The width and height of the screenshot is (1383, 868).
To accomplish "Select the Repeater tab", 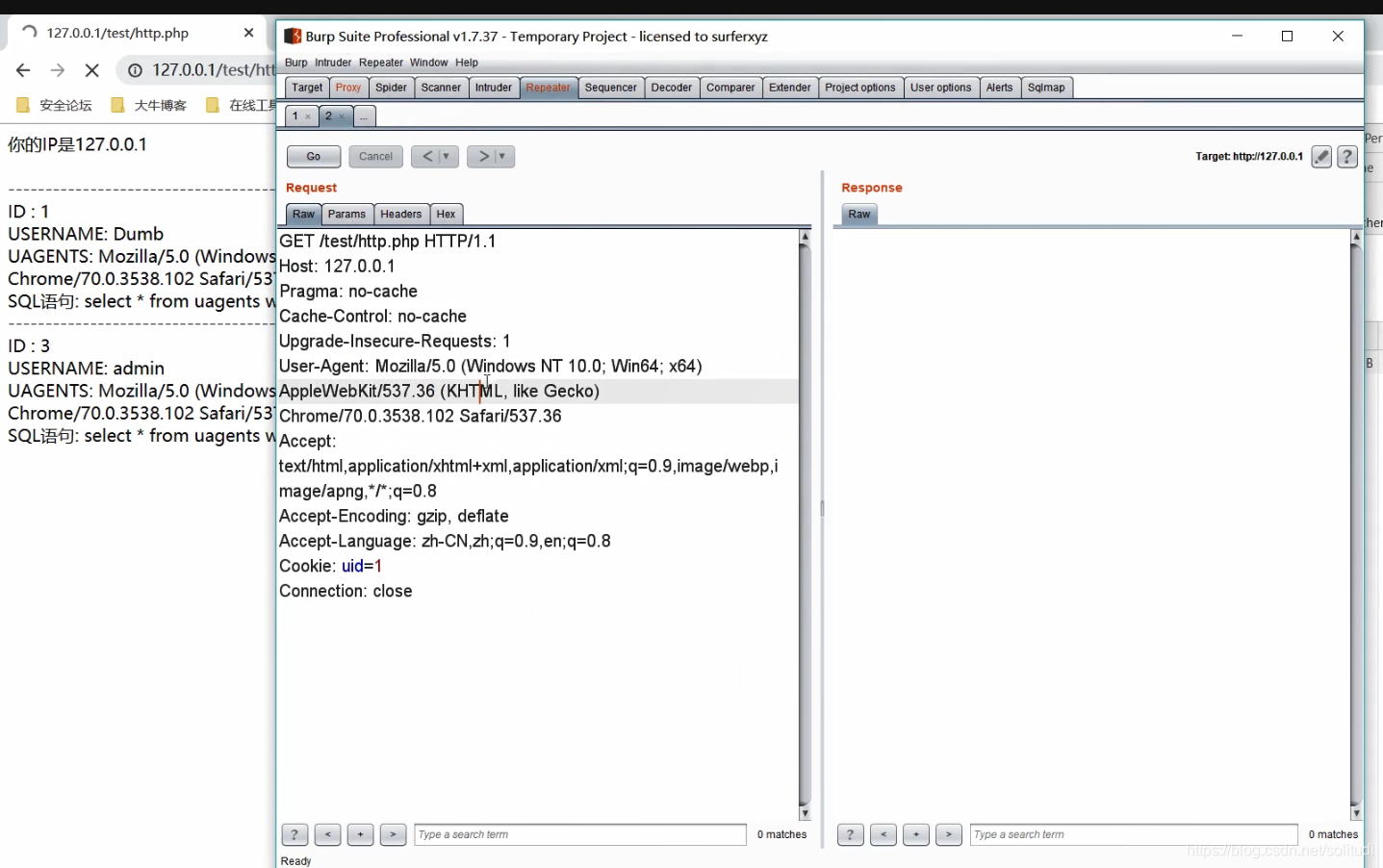I will coord(549,88).
